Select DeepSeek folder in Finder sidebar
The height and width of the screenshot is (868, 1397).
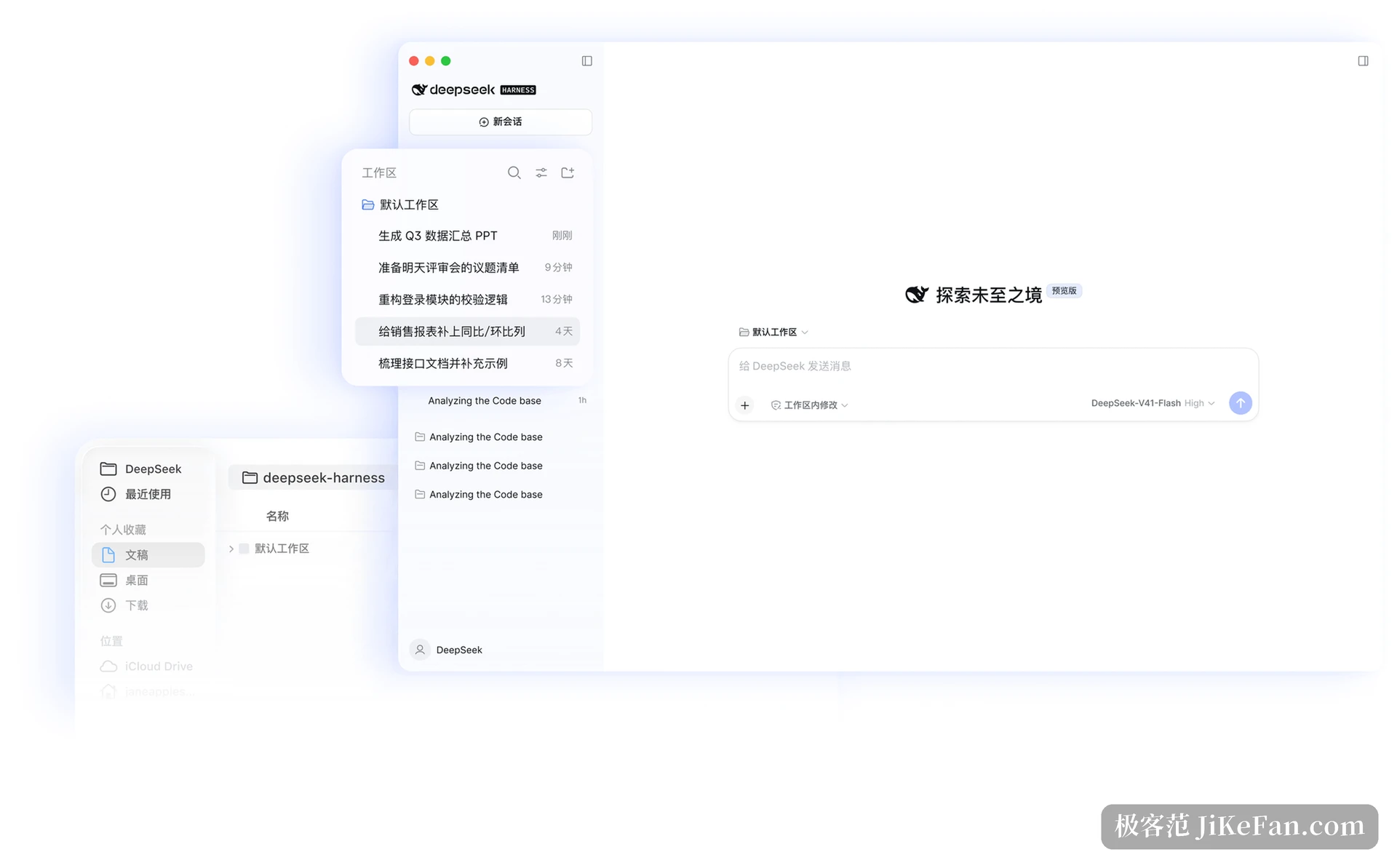click(x=141, y=469)
